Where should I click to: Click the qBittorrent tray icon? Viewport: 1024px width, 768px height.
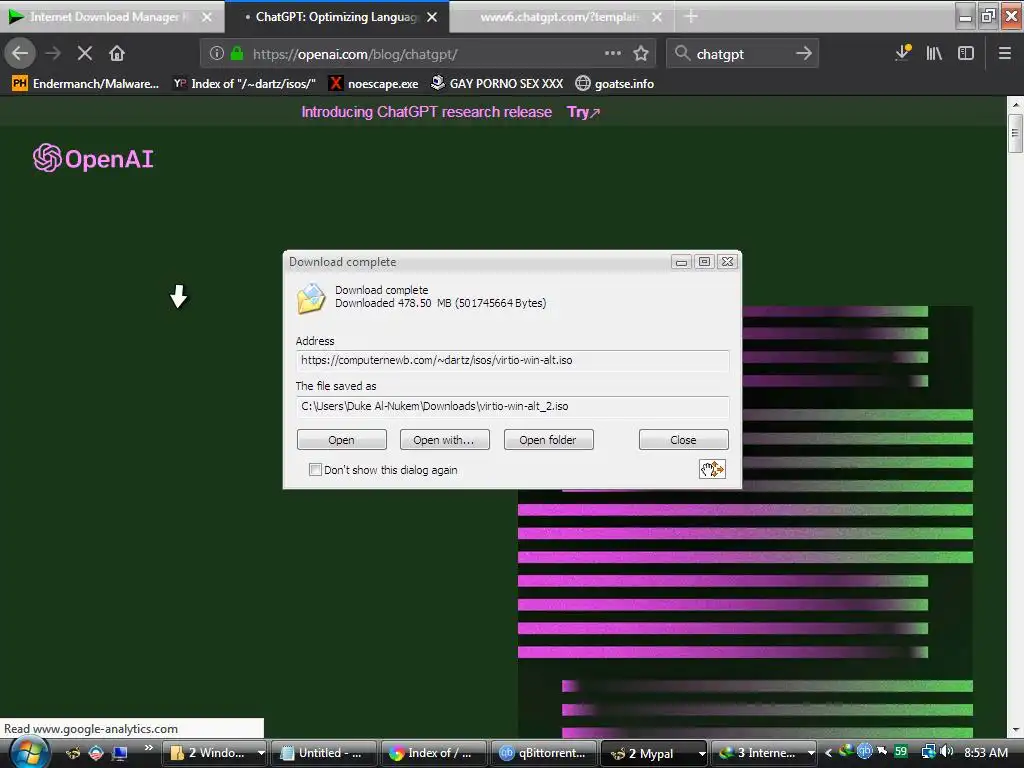(865, 752)
